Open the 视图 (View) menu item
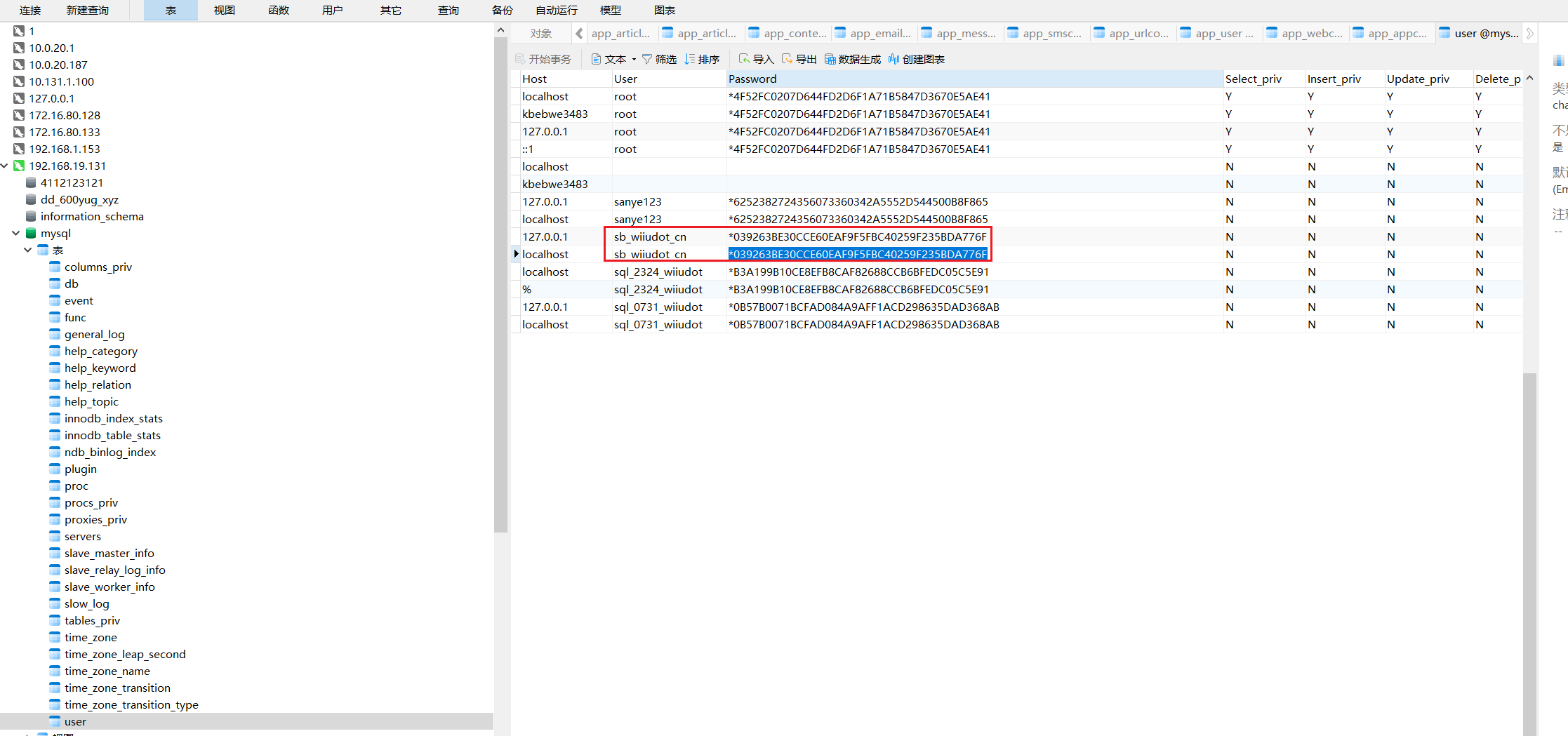This screenshot has height=736, width=1568. click(x=225, y=10)
